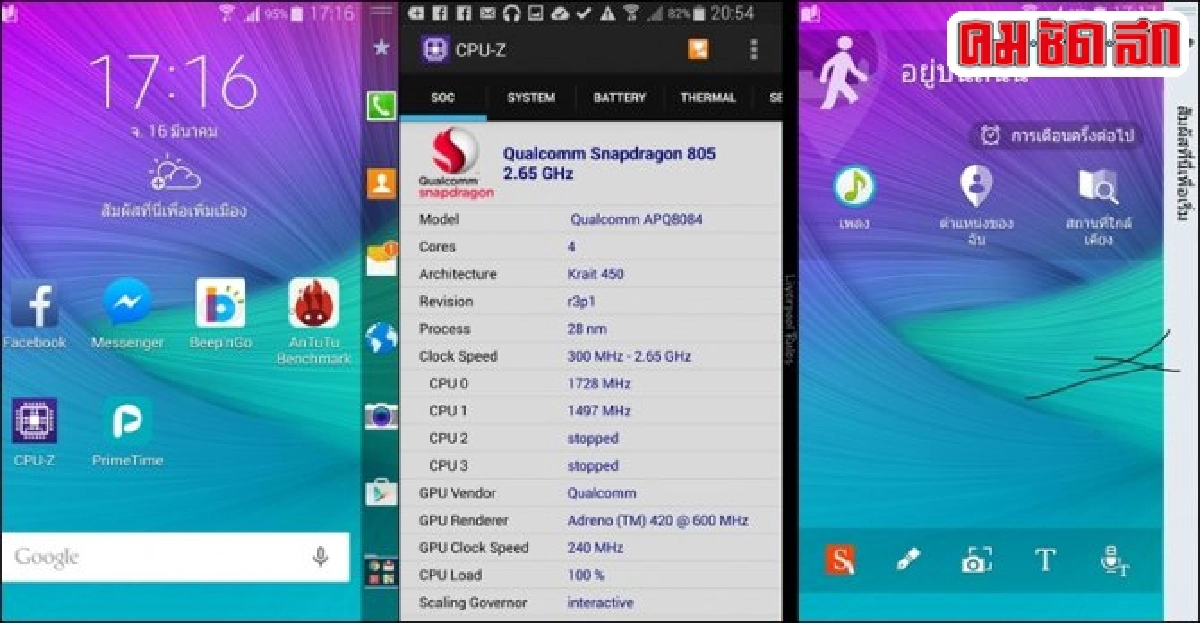Select the architecture value Krait 450
The height and width of the screenshot is (623, 1200).
click(x=595, y=274)
